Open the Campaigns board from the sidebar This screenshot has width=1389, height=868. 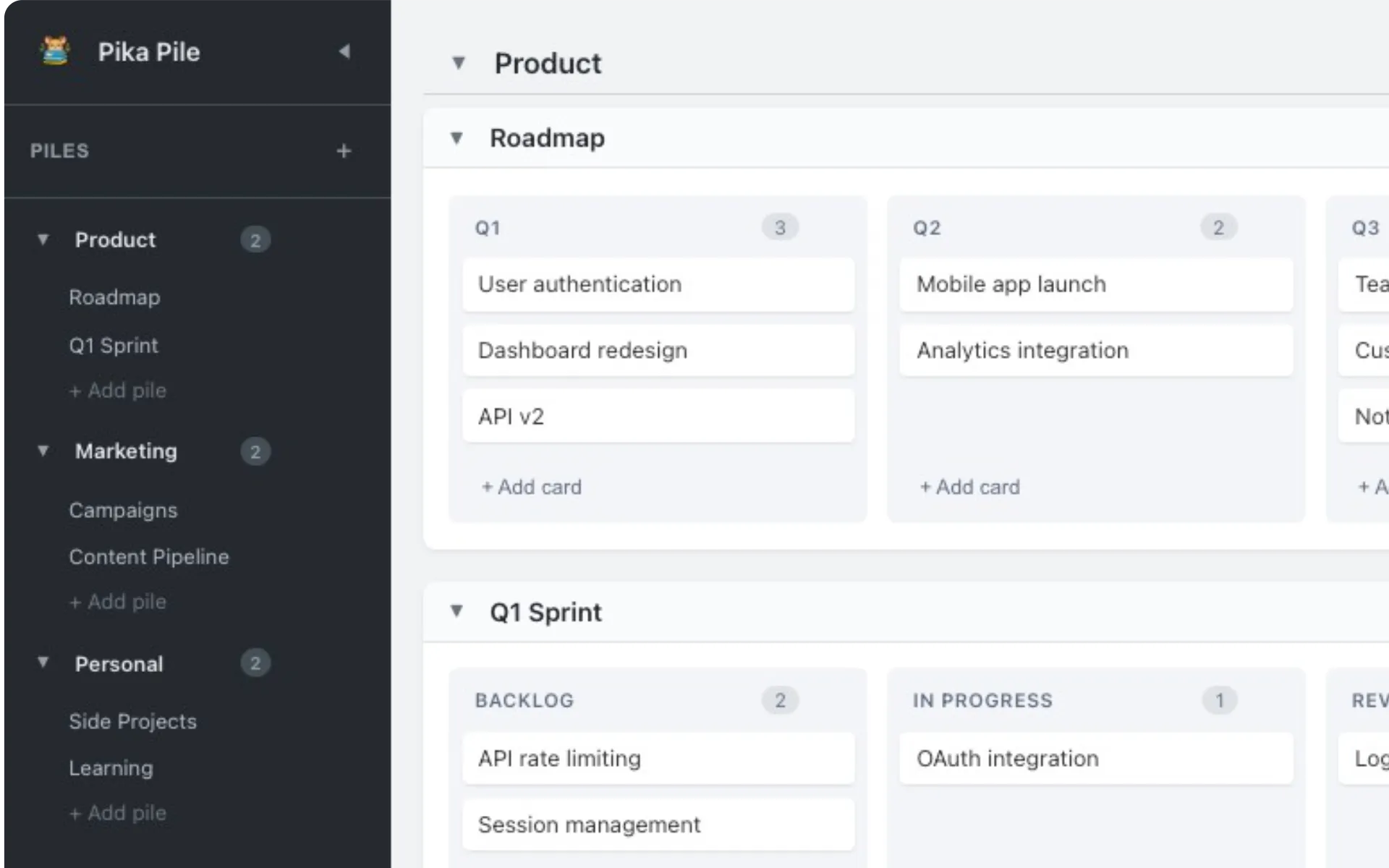(x=123, y=510)
